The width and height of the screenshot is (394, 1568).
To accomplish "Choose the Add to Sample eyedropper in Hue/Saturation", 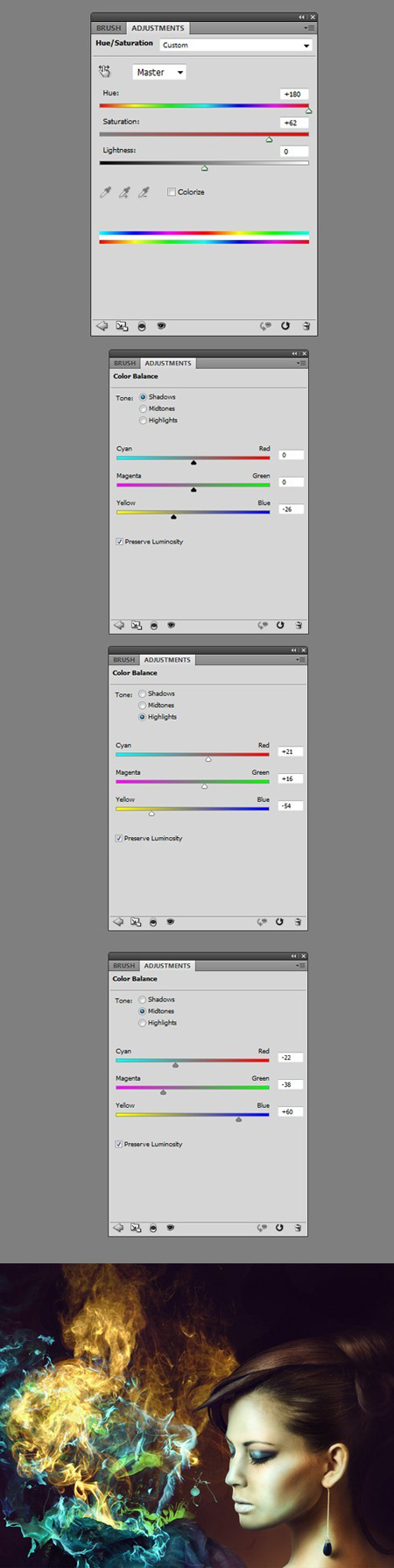I will click(x=125, y=192).
